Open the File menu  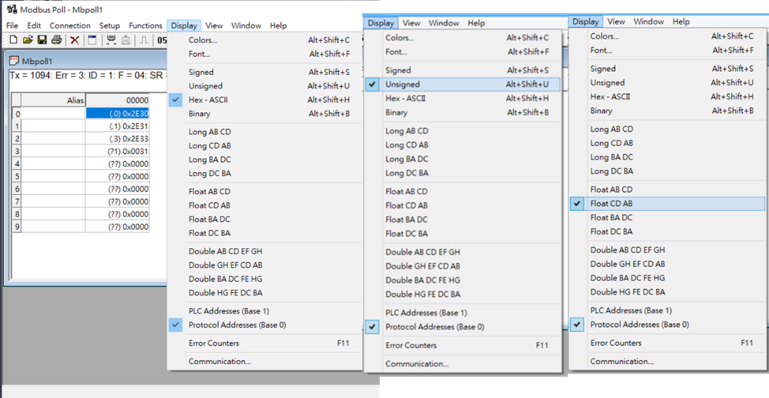point(12,25)
